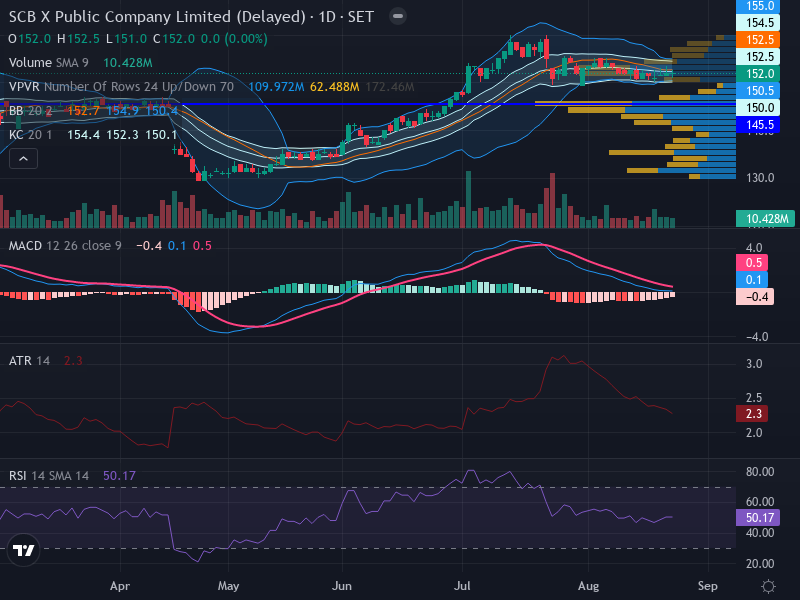Click the market status pill icon beside SET
The height and width of the screenshot is (600, 800).
[x=397, y=17]
